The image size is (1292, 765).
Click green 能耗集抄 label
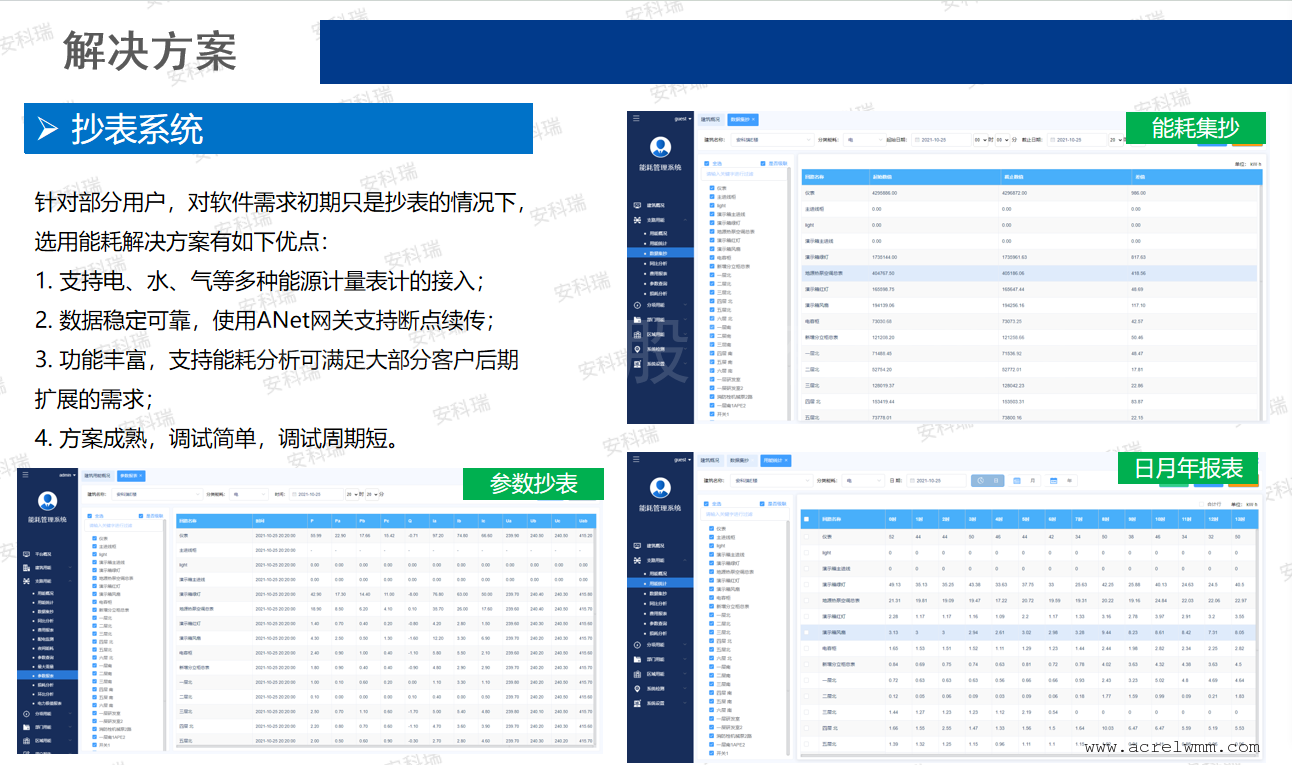click(x=1195, y=127)
